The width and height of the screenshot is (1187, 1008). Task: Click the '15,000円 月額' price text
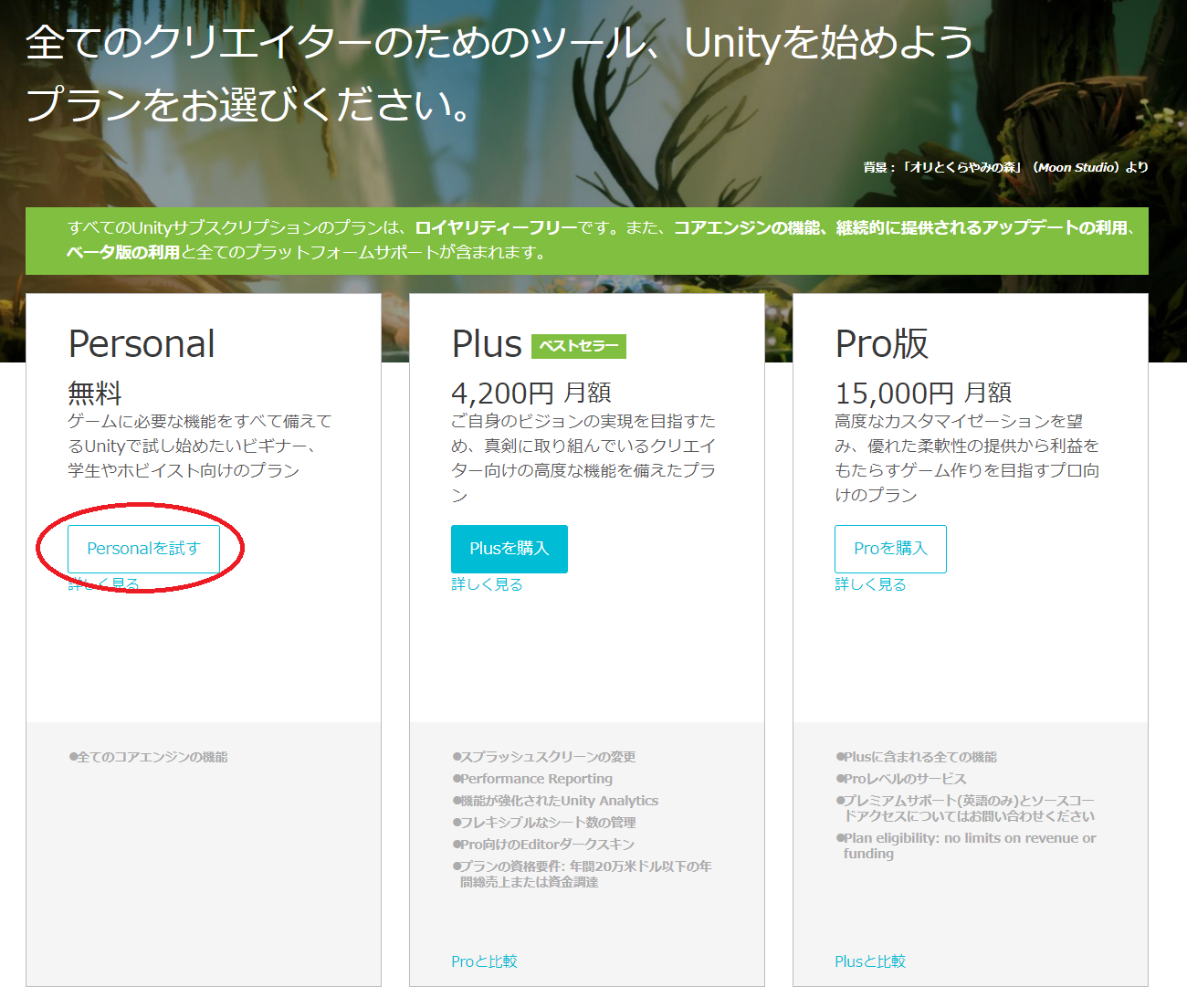pyautogui.click(x=923, y=394)
